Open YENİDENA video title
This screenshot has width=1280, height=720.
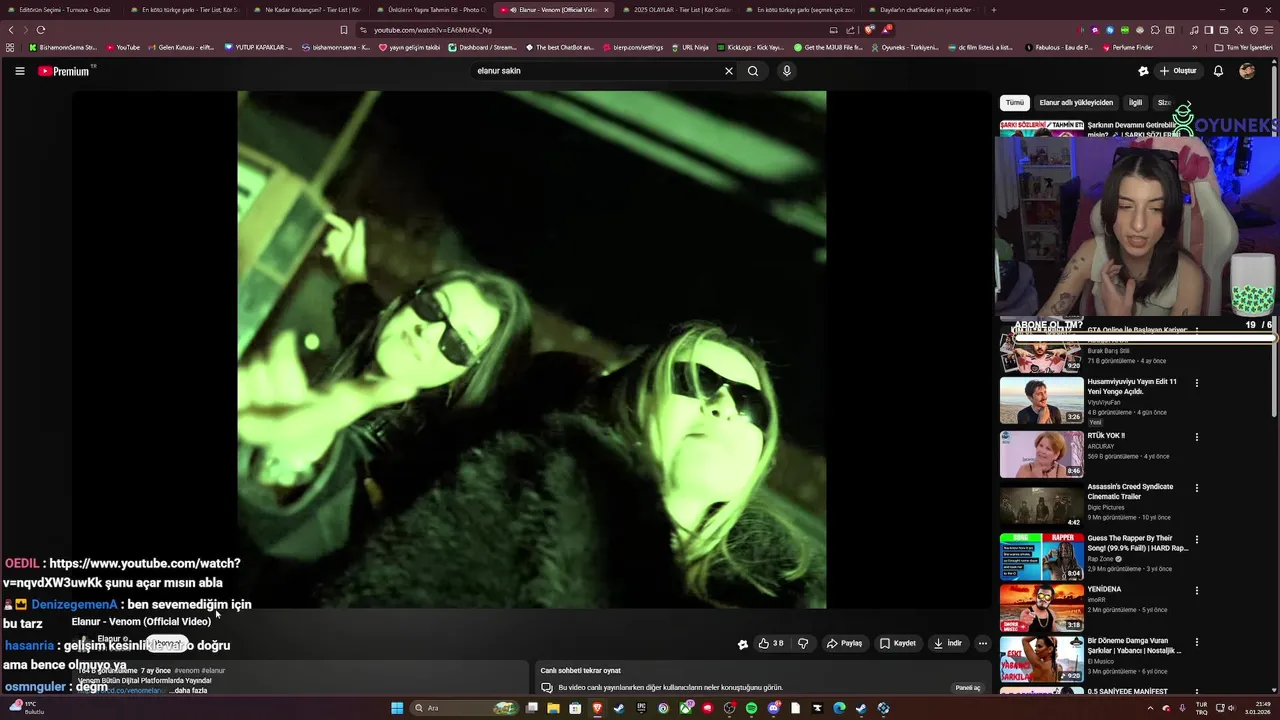coord(1104,589)
